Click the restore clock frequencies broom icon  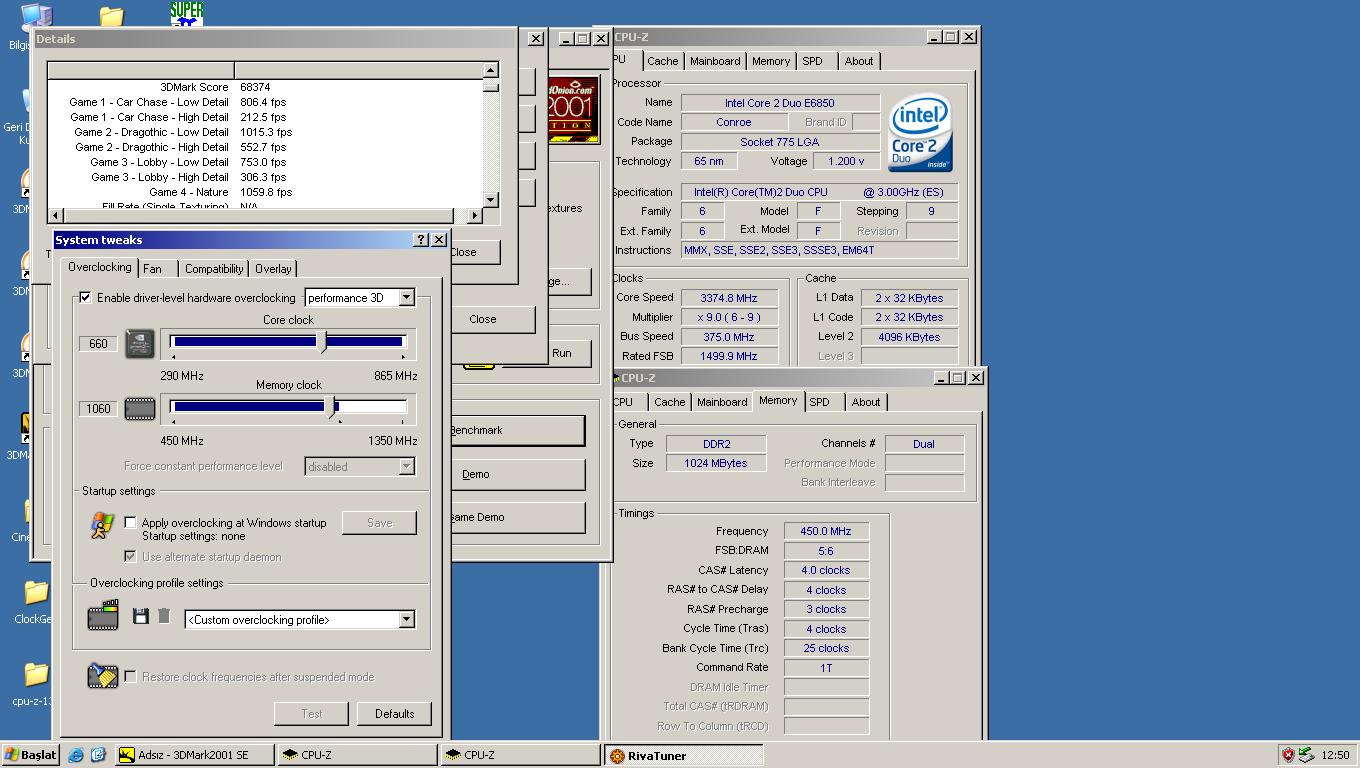[103, 676]
